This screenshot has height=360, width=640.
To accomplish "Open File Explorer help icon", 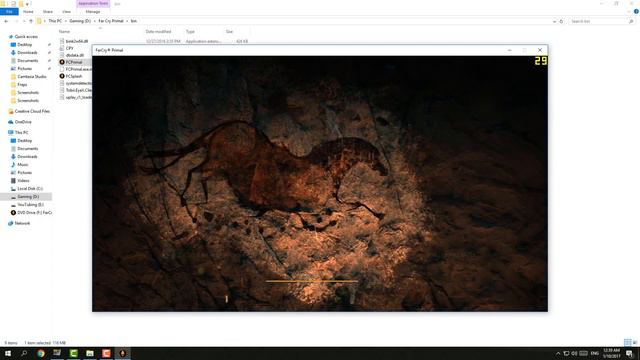I will pos(636,12).
